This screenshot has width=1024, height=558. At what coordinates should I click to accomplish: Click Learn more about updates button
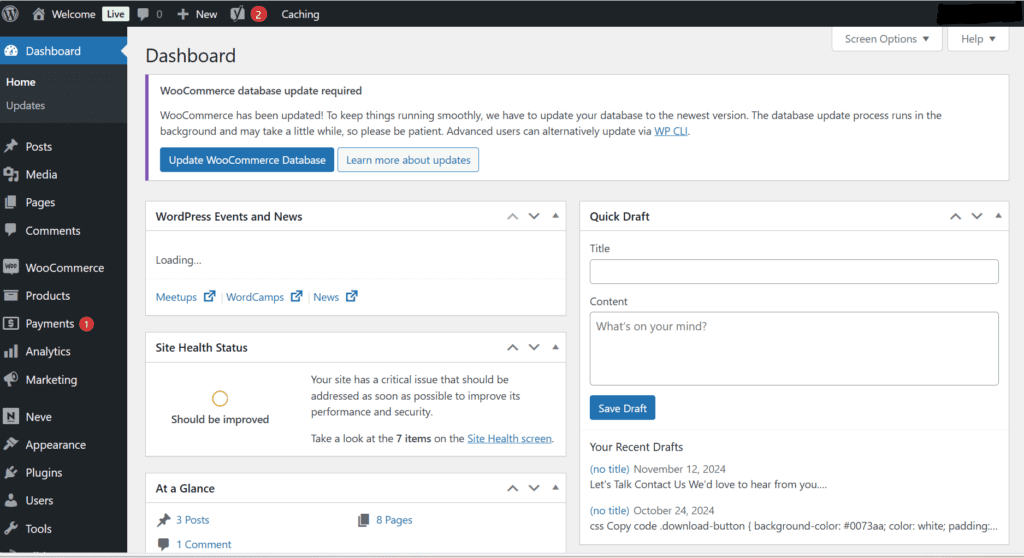coord(408,160)
